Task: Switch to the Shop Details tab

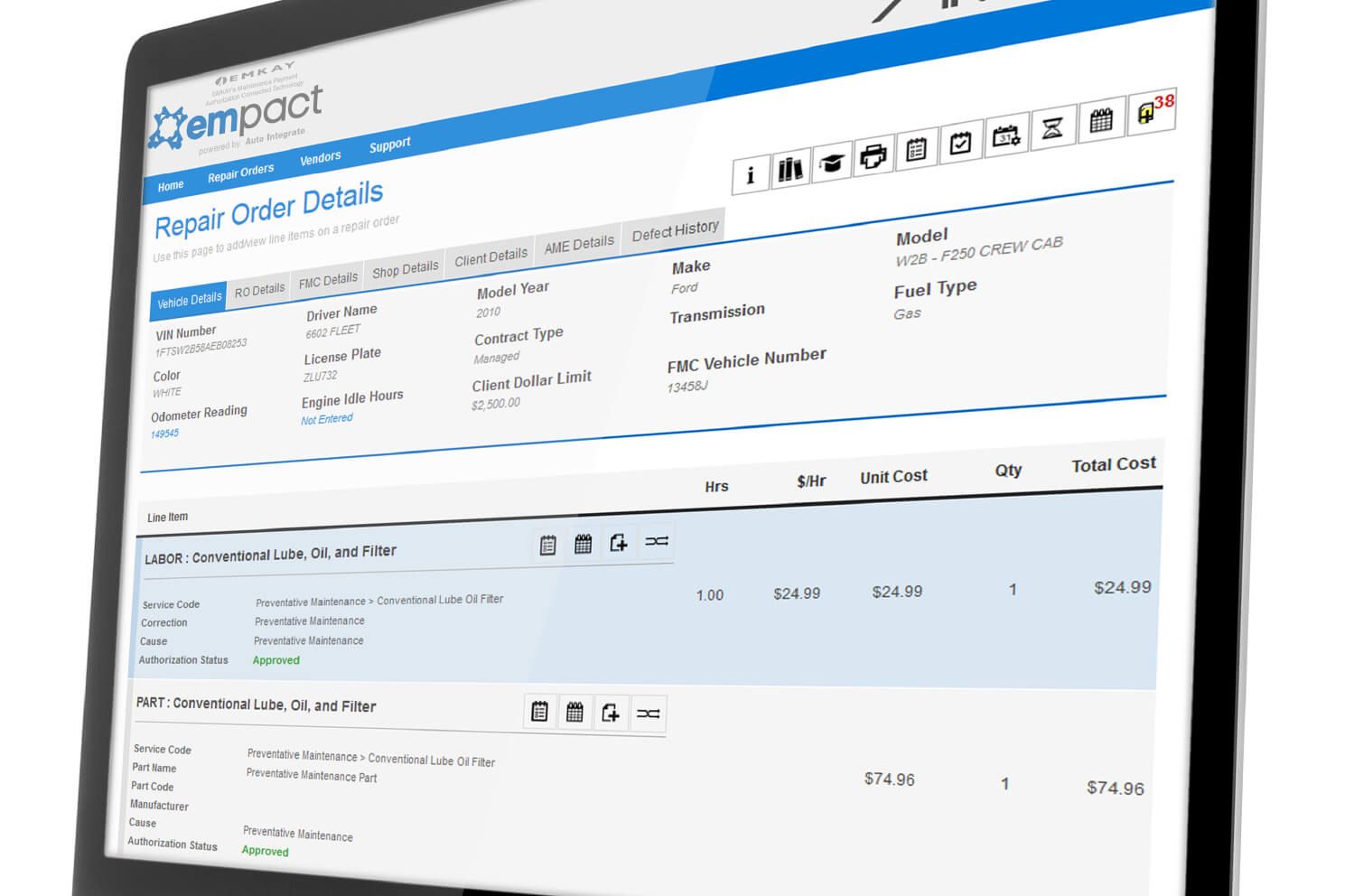Action: click(406, 269)
